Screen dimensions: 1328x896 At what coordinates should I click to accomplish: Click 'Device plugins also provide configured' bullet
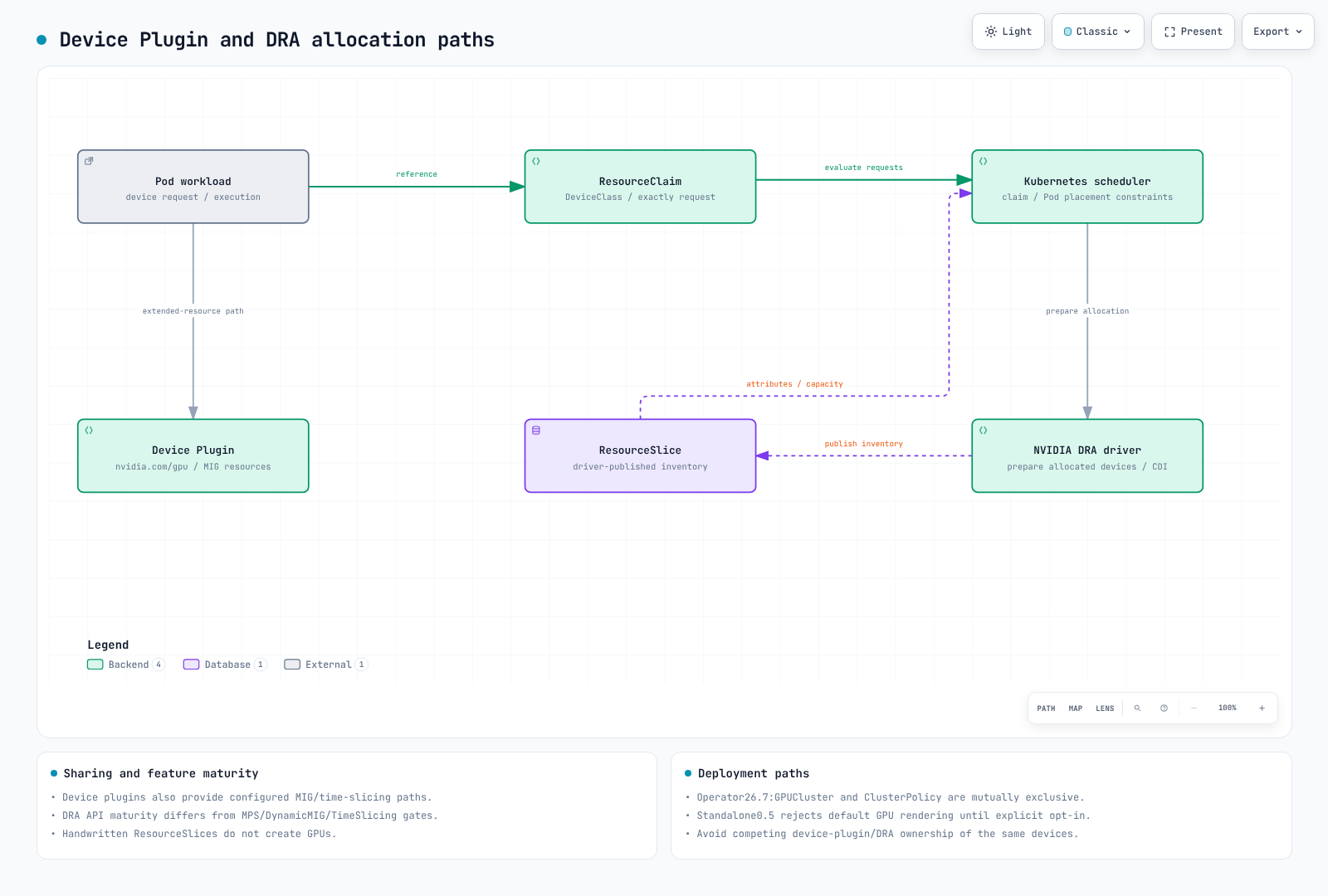[247, 797]
